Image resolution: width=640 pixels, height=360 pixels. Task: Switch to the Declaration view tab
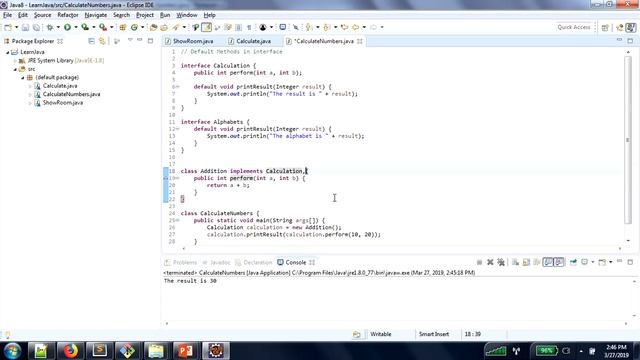[253, 262]
